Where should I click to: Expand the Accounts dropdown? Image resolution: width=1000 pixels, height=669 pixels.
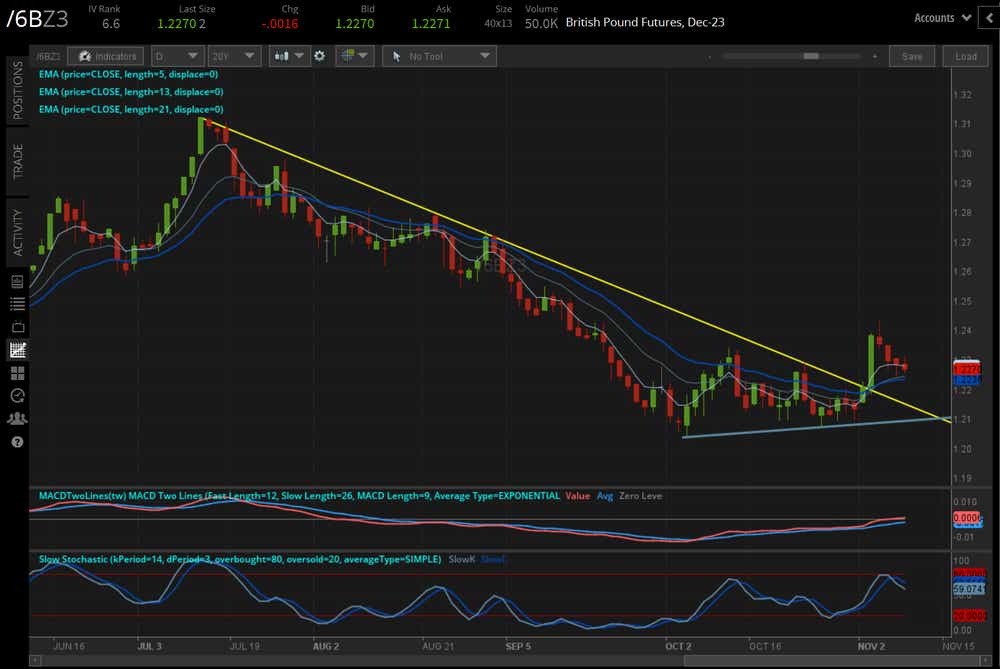pos(942,18)
